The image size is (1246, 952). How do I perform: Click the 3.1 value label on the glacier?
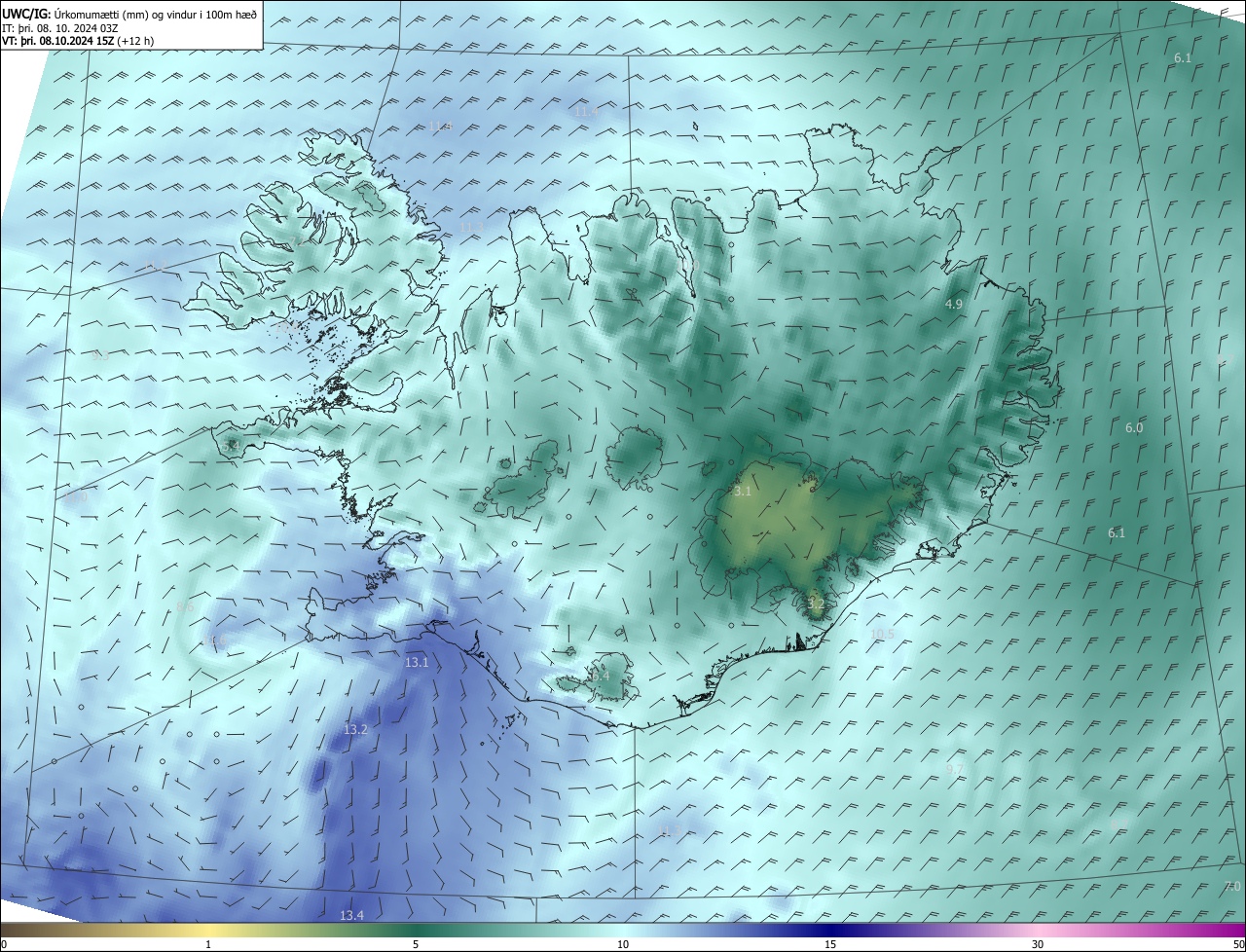point(743,492)
